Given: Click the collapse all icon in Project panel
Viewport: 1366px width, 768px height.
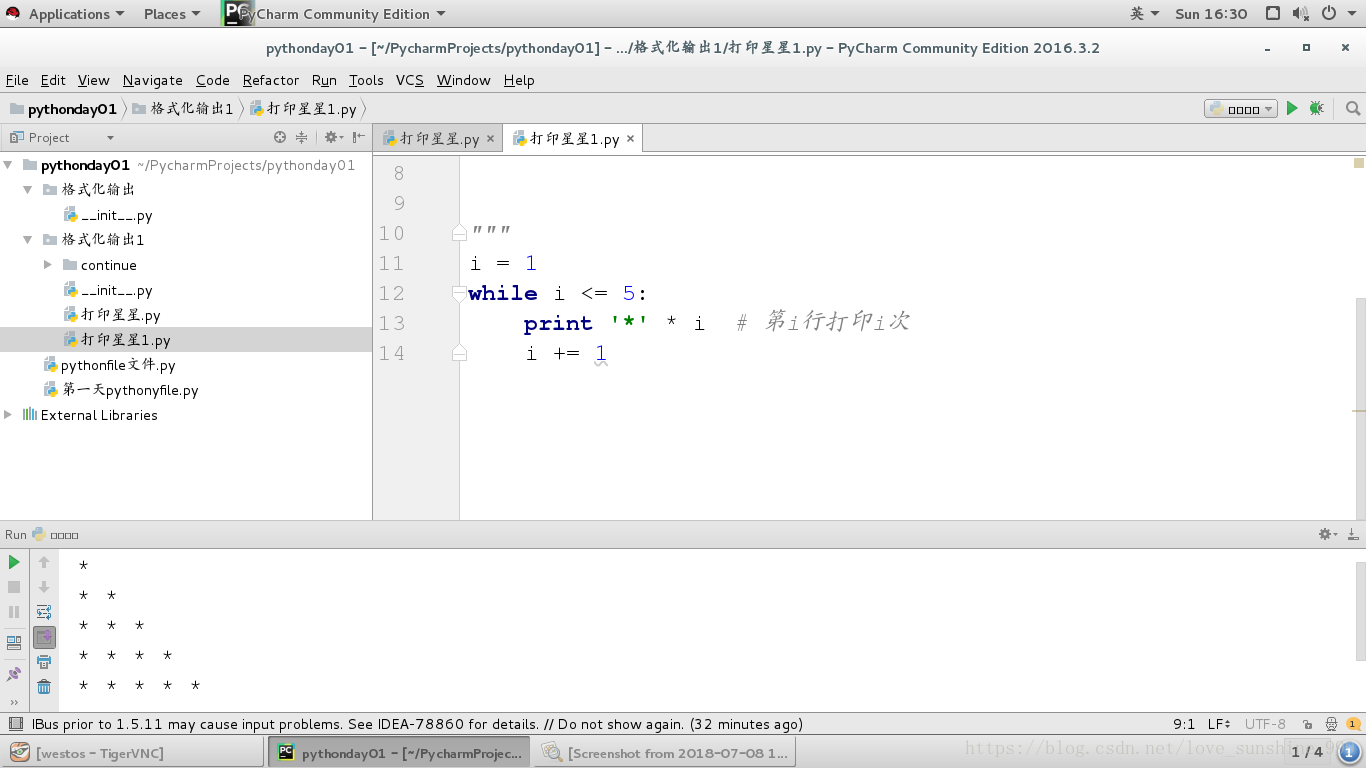Looking at the screenshot, I should (x=301, y=137).
